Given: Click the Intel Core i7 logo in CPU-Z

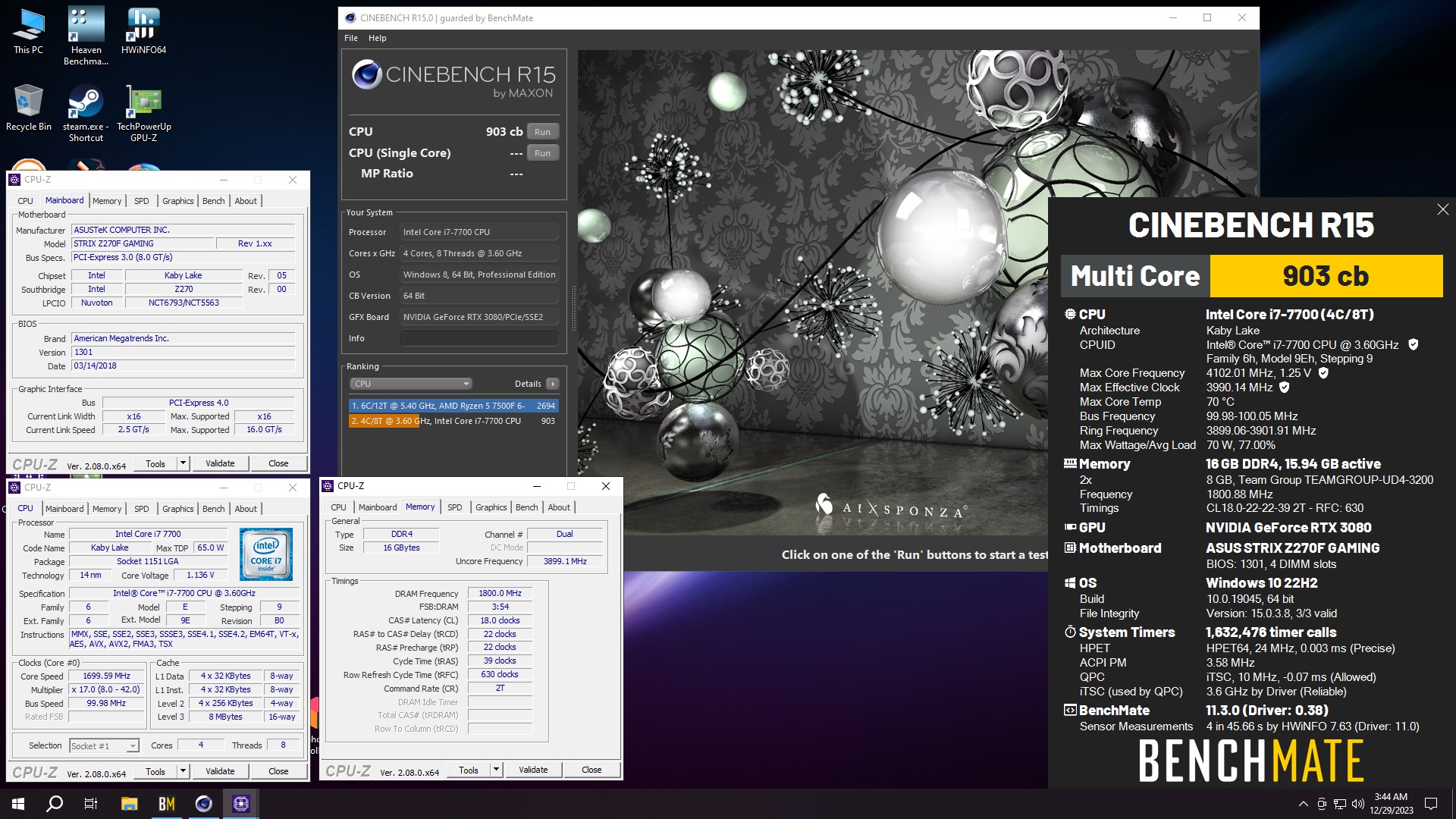Looking at the screenshot, I should tap(266, 554).
